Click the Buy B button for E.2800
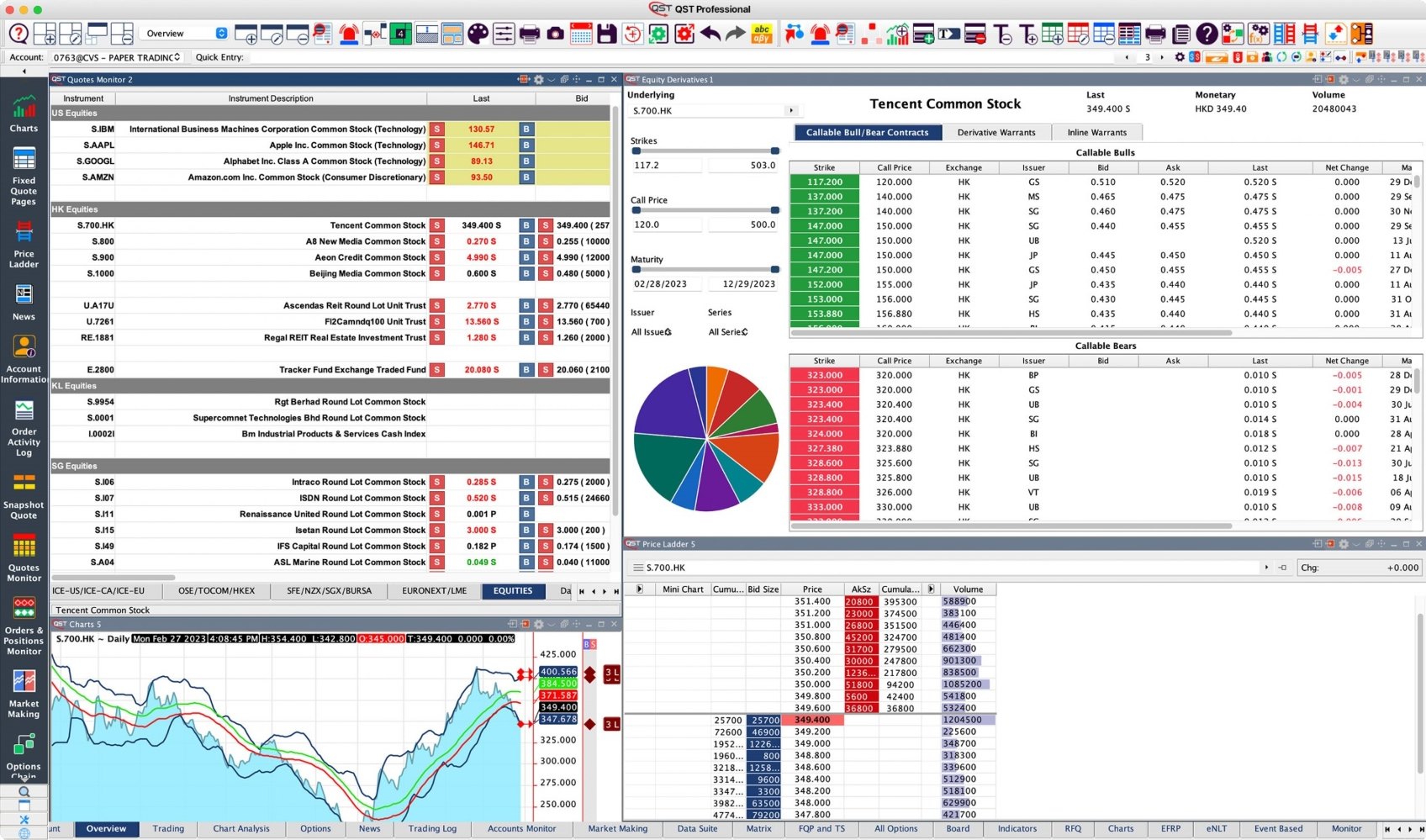 point(526,370)
